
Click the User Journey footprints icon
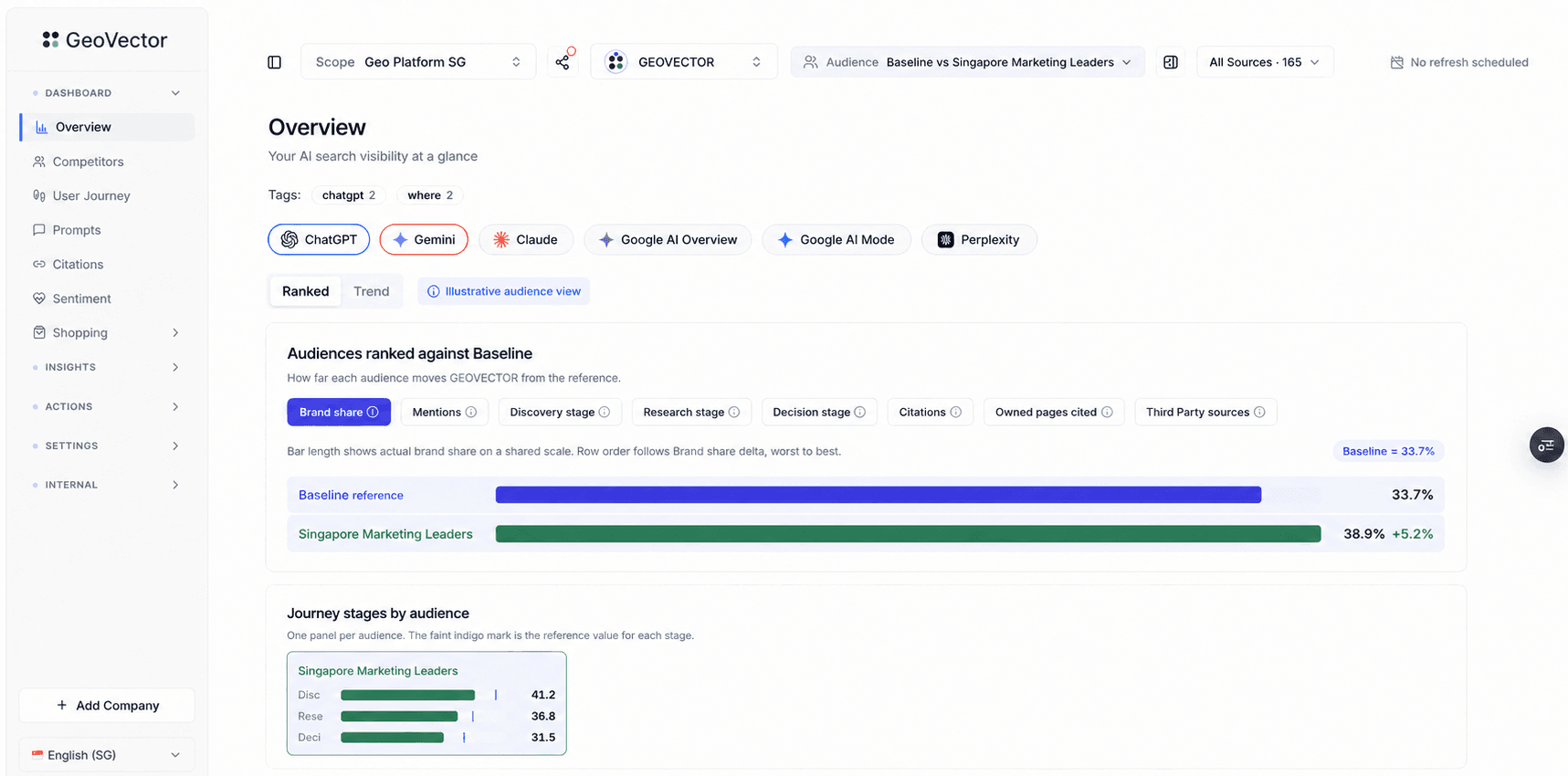39,195
